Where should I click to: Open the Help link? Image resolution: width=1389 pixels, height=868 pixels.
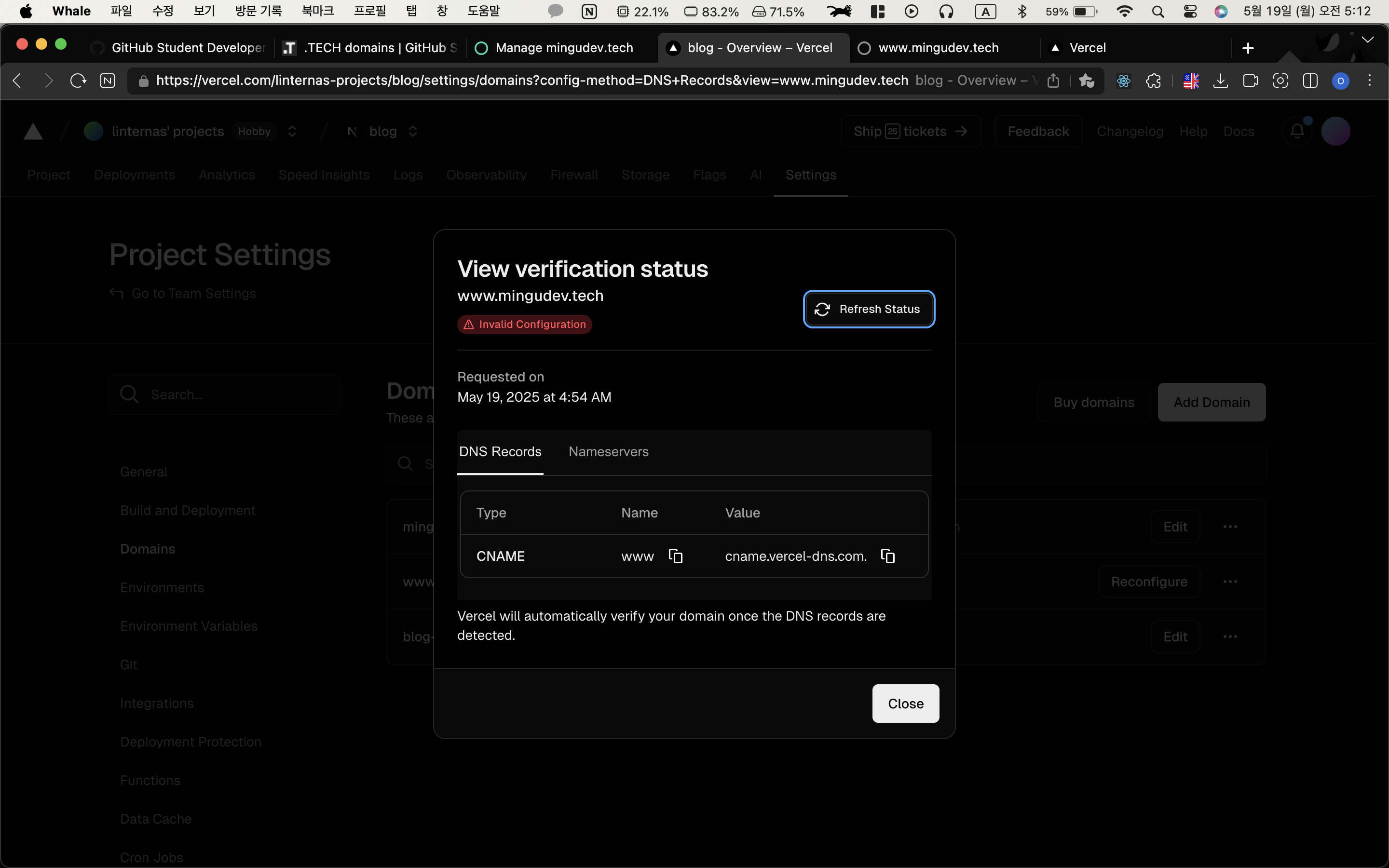pos(1193,132)
